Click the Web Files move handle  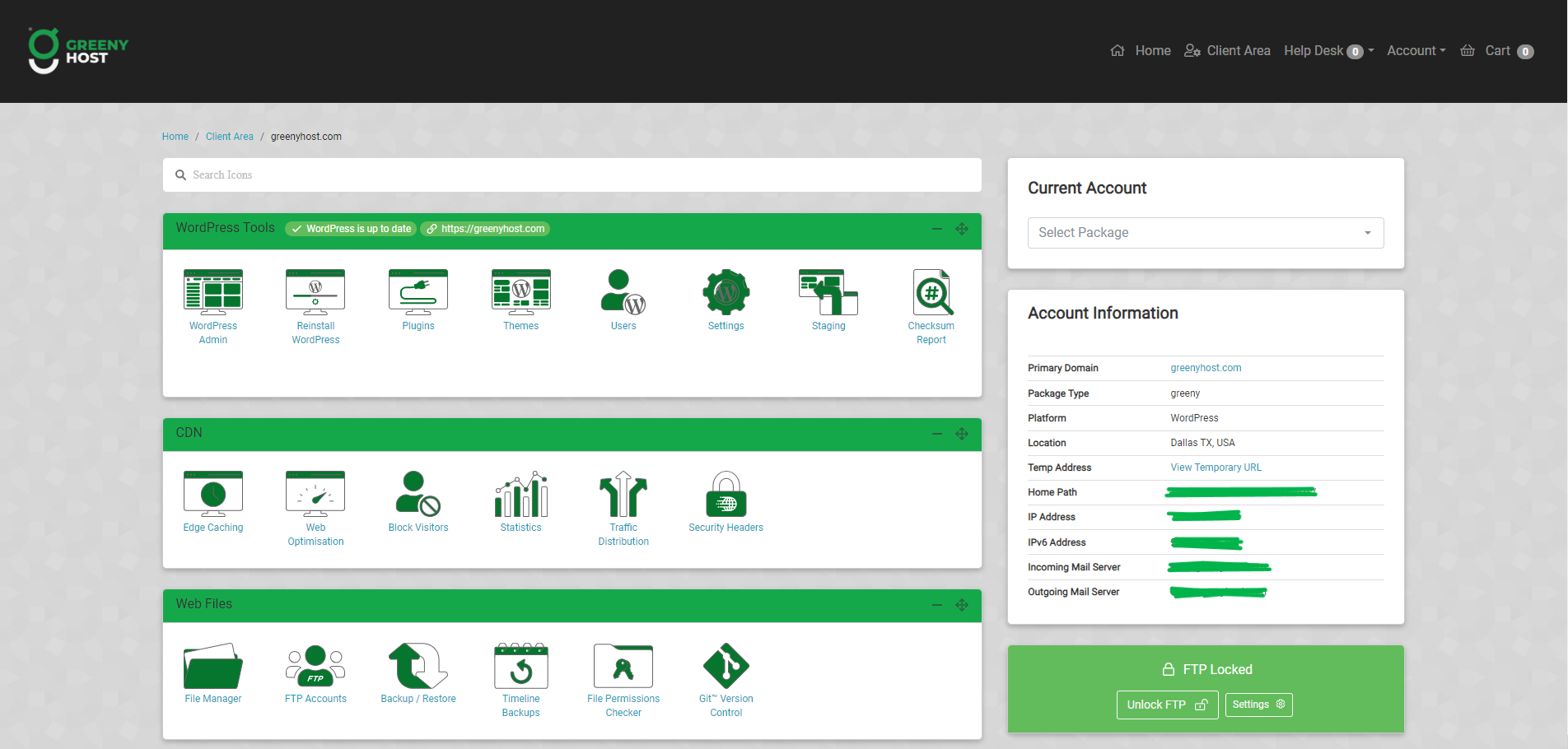click(962, 605)
